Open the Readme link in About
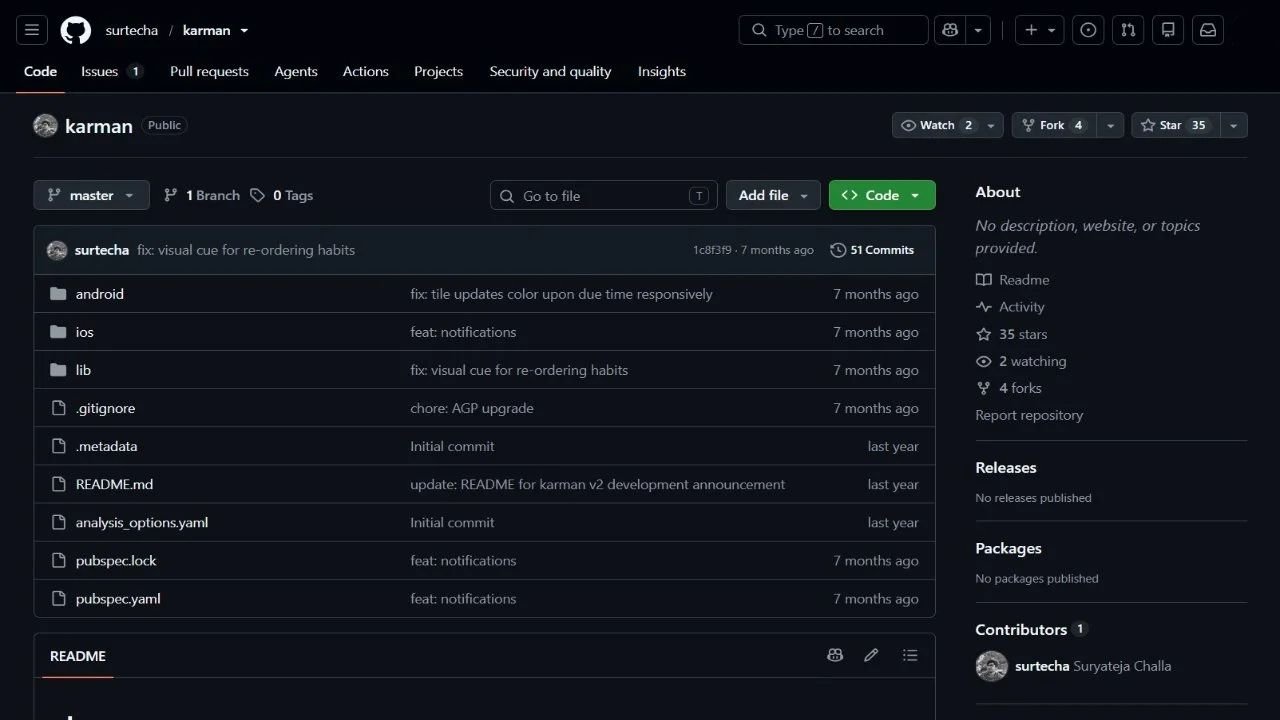This screenshot has height=720, width=1280. (x=1013, y=280)
